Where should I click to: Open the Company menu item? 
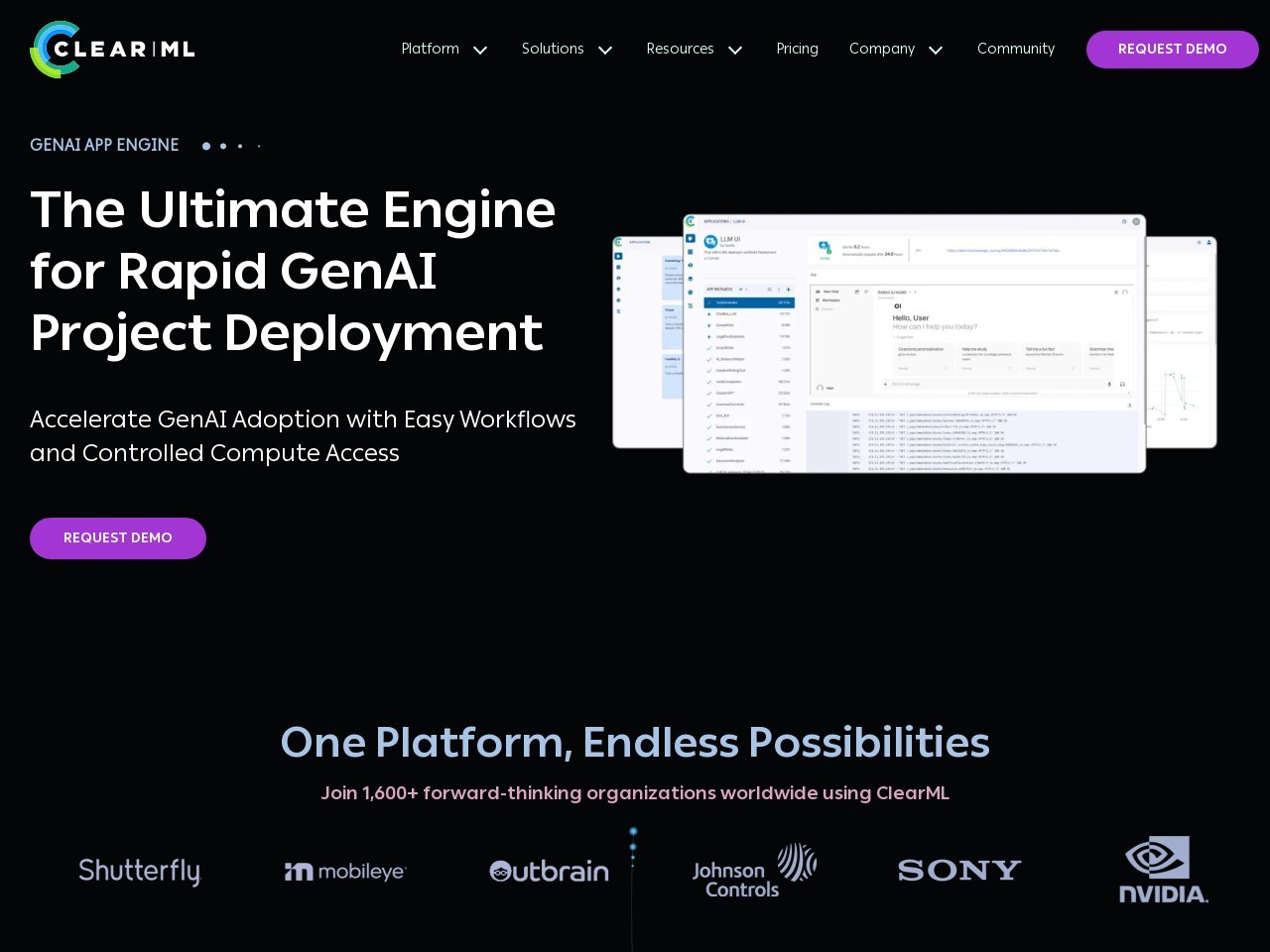click(x=882, y=49)
